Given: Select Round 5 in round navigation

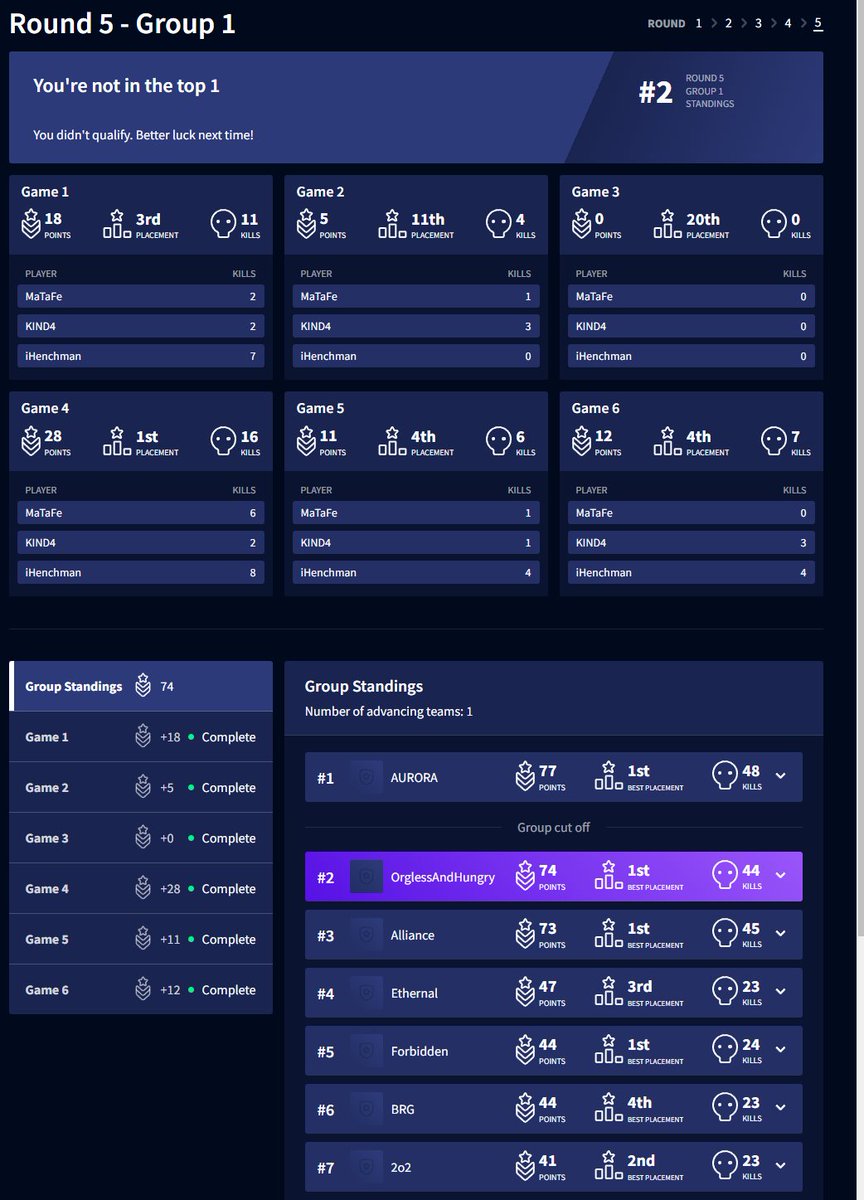Looking at the screenshot, I should pyautogui.click(x=818, y=23).
